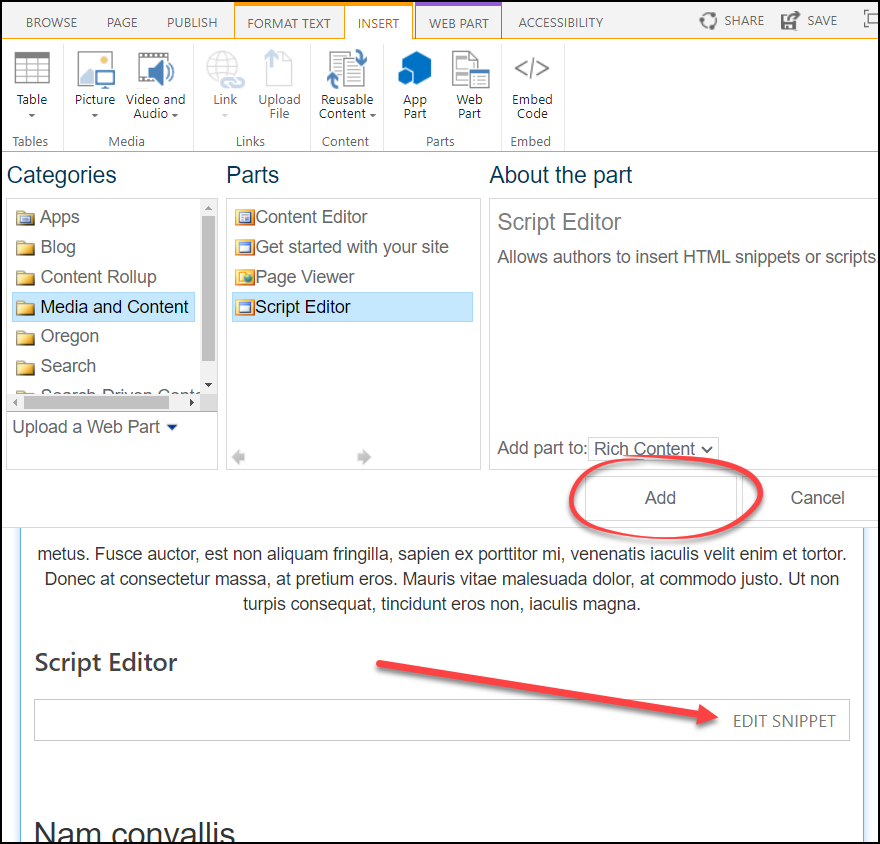Switch to the FORMAT TEXT tab
The width and height of the screenshot is (880, 844).
pyautogui.click(x=289, y=20)
